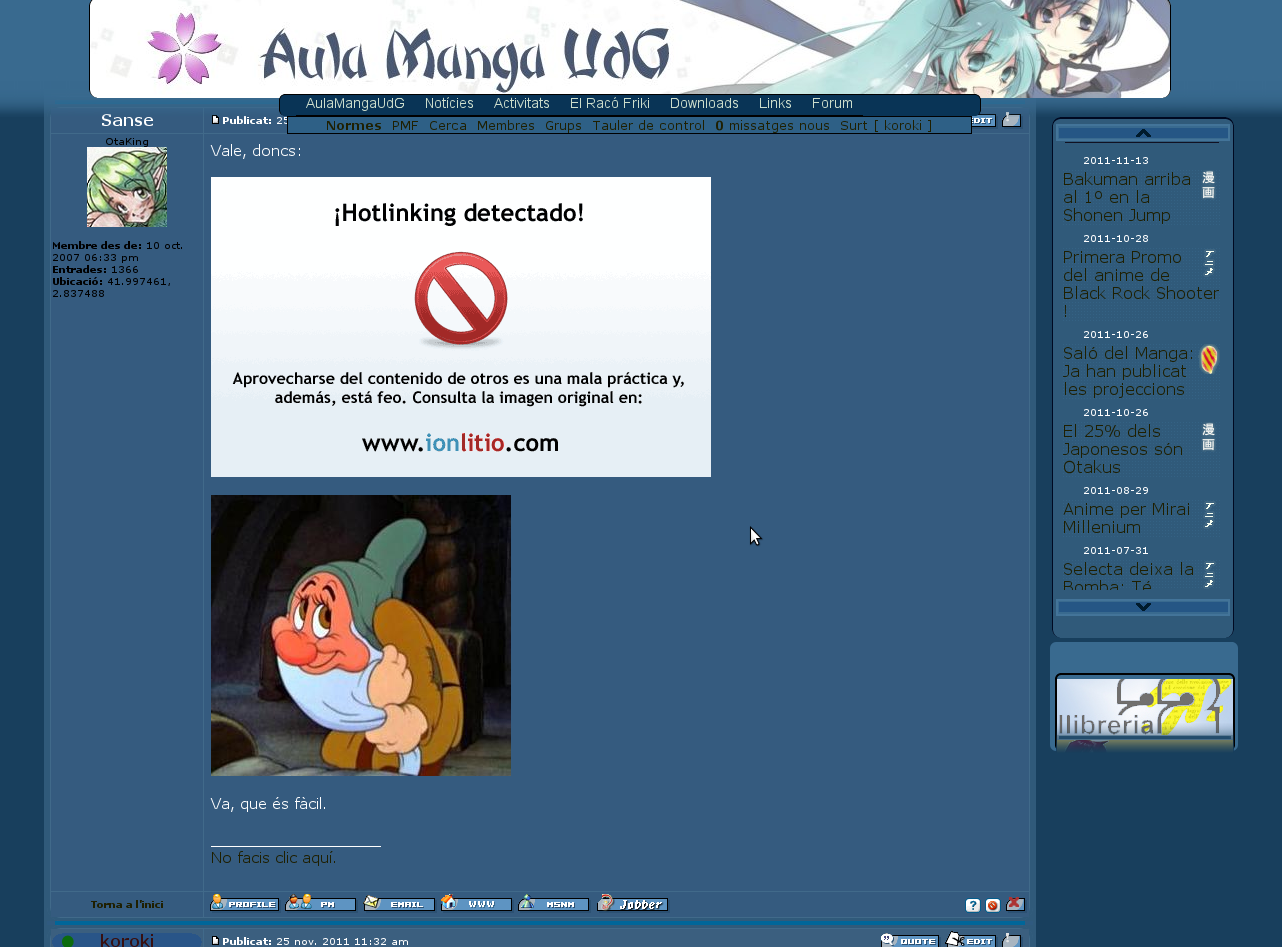This screenshot has height=947, width=1282.
Task: Open the Membres list link
Action: click(x=506, y=125)
